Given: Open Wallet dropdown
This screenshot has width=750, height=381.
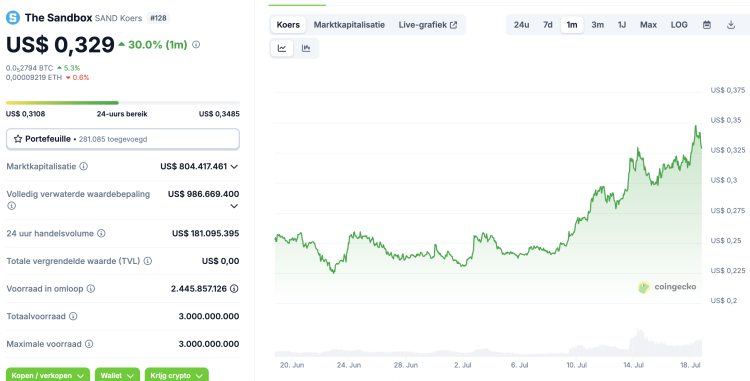Looking at the screenshot, I should [117, 375].
